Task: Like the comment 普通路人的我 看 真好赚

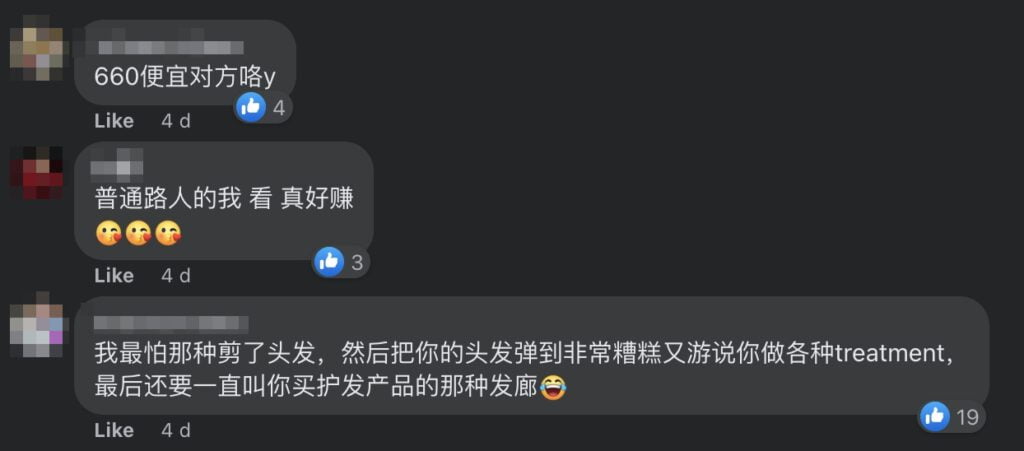Action: [114, 275]
